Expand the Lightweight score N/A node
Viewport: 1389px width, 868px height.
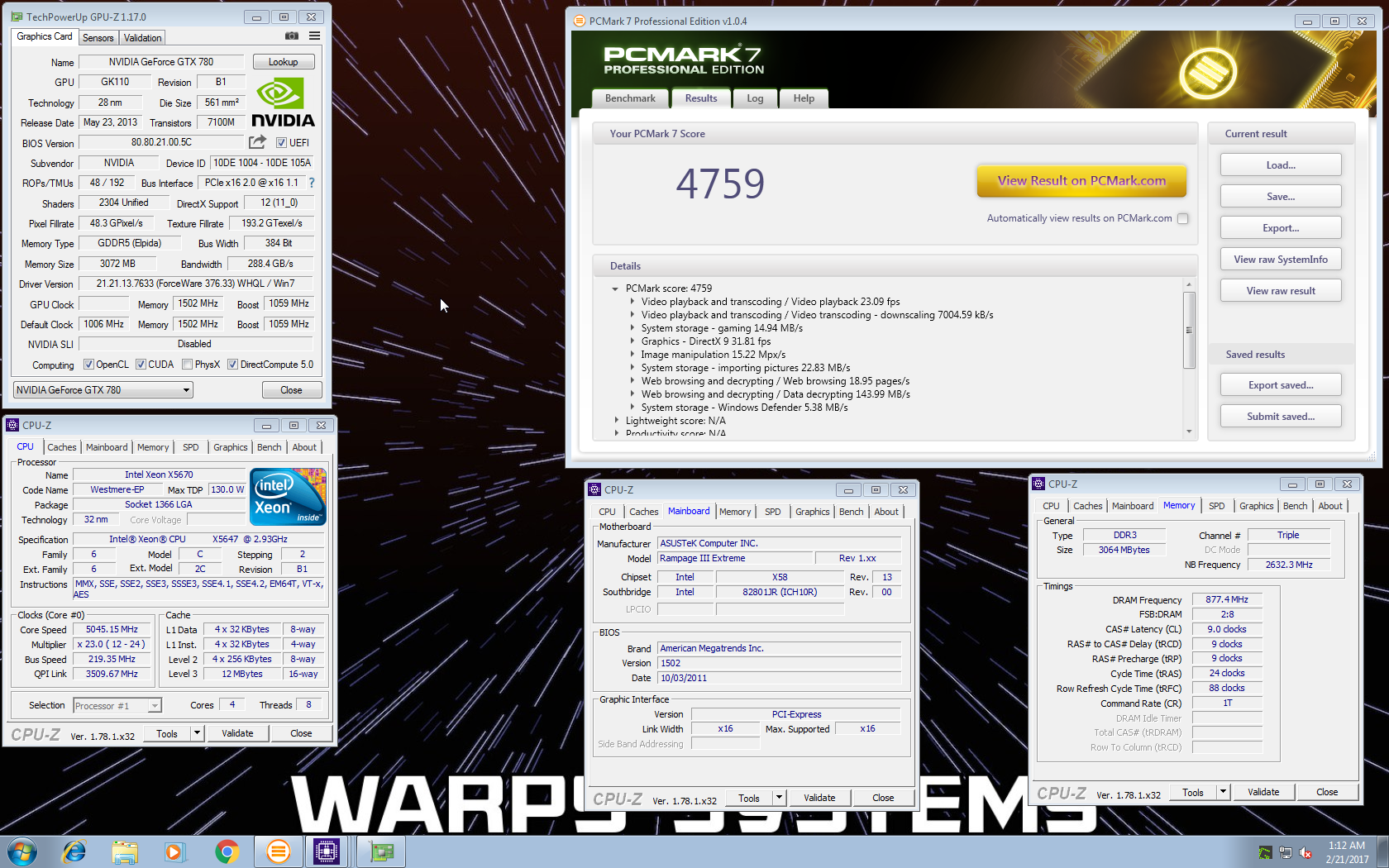616,421
